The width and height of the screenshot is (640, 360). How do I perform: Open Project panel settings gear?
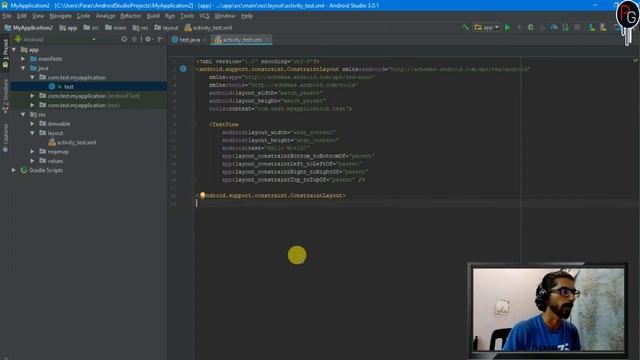point(148,39)
